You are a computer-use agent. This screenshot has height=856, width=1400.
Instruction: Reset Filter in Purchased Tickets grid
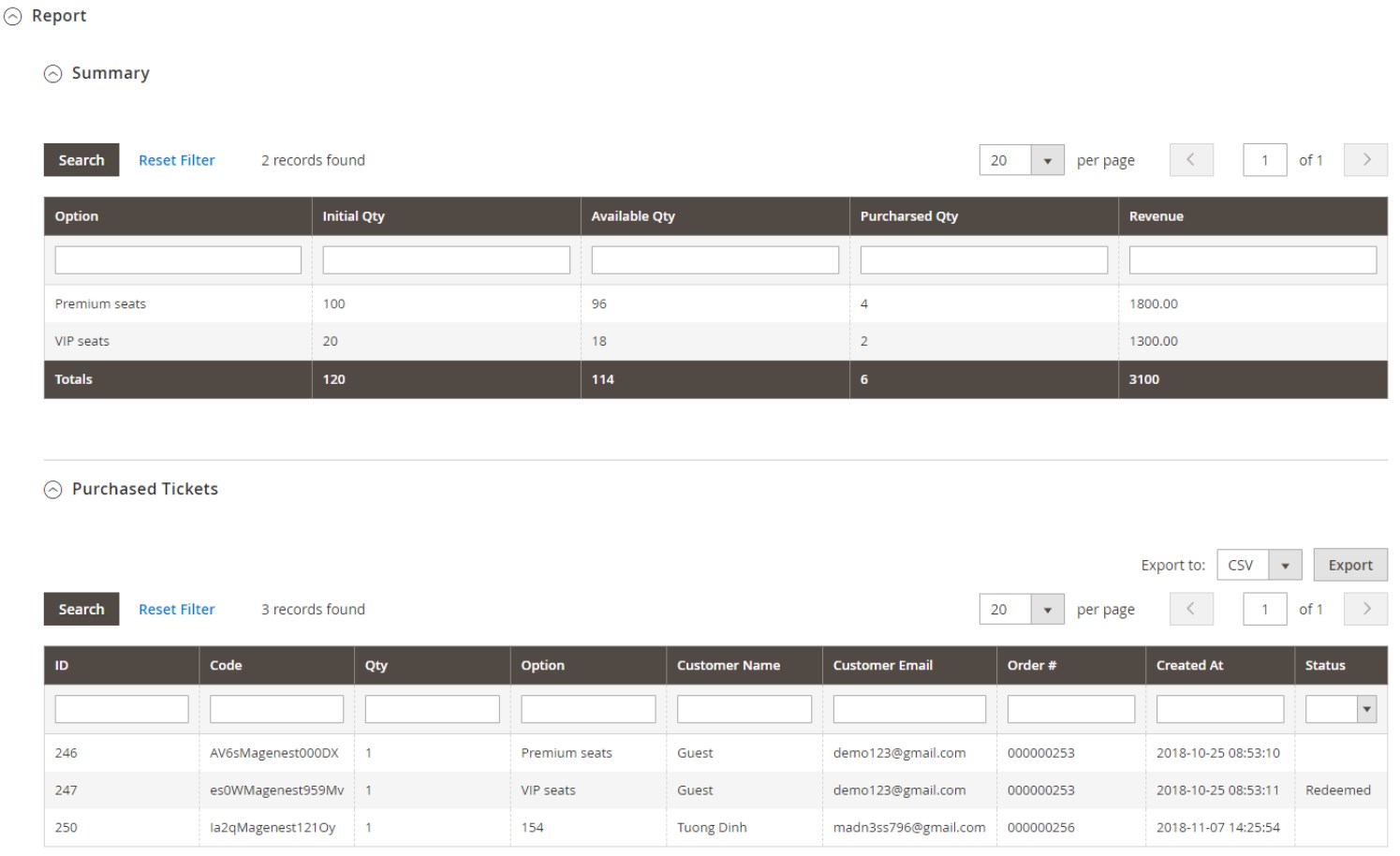(x=176, y=610)
